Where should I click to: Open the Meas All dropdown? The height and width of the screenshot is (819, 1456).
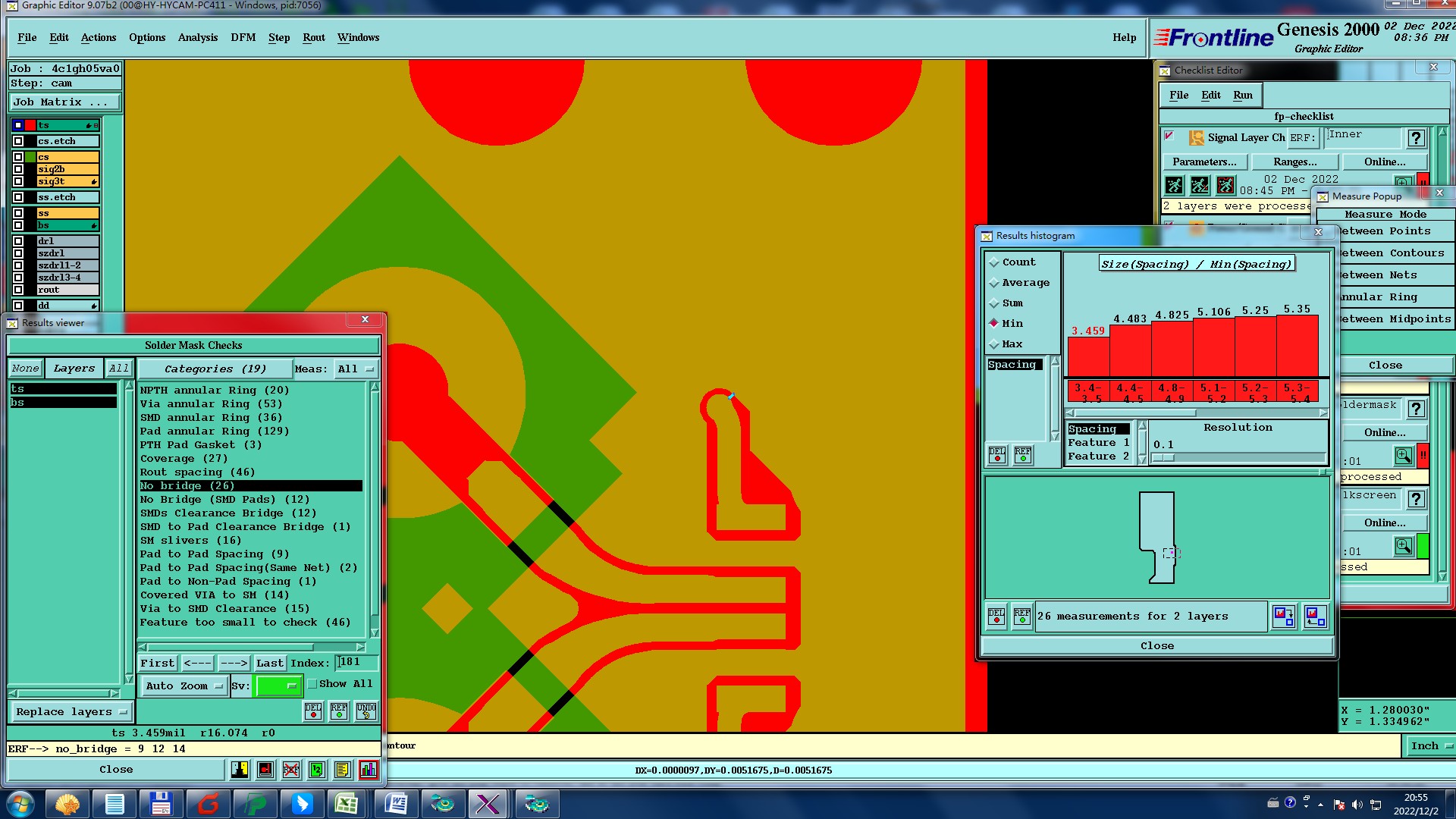356,369
